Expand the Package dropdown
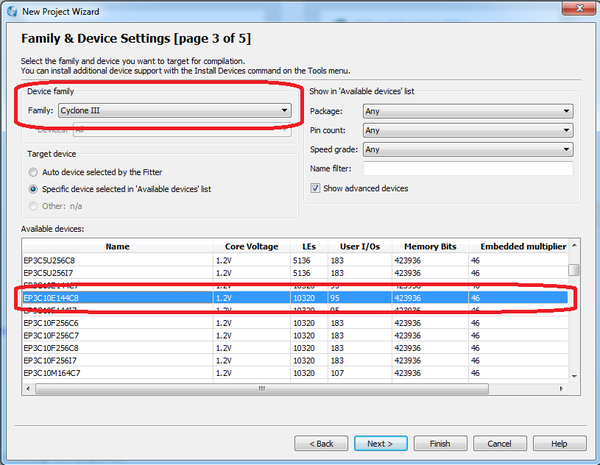Screen dimensions: 600x465 pos(467,111)
